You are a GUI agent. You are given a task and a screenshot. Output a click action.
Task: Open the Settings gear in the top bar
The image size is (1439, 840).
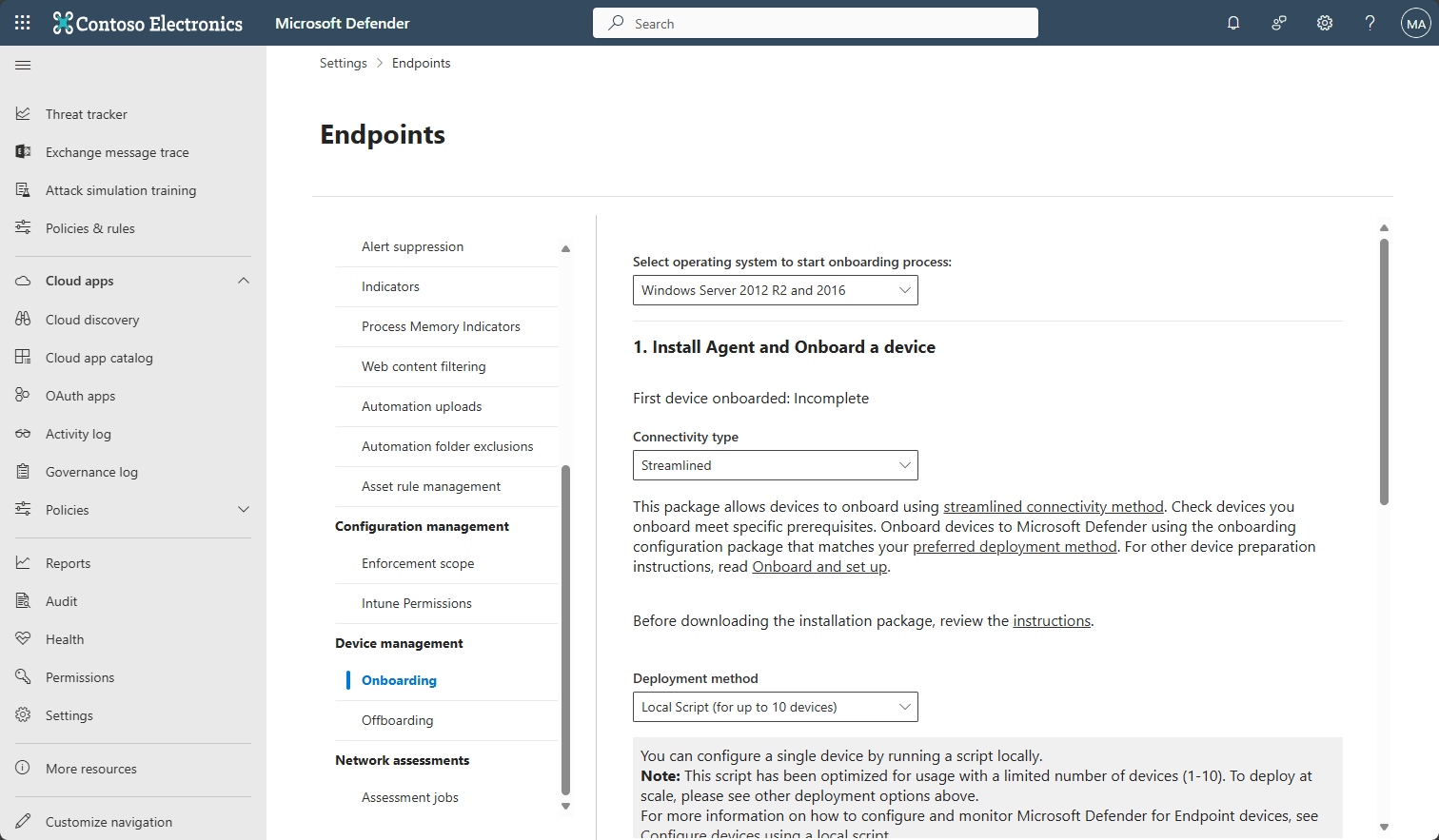pos(1324,22)
